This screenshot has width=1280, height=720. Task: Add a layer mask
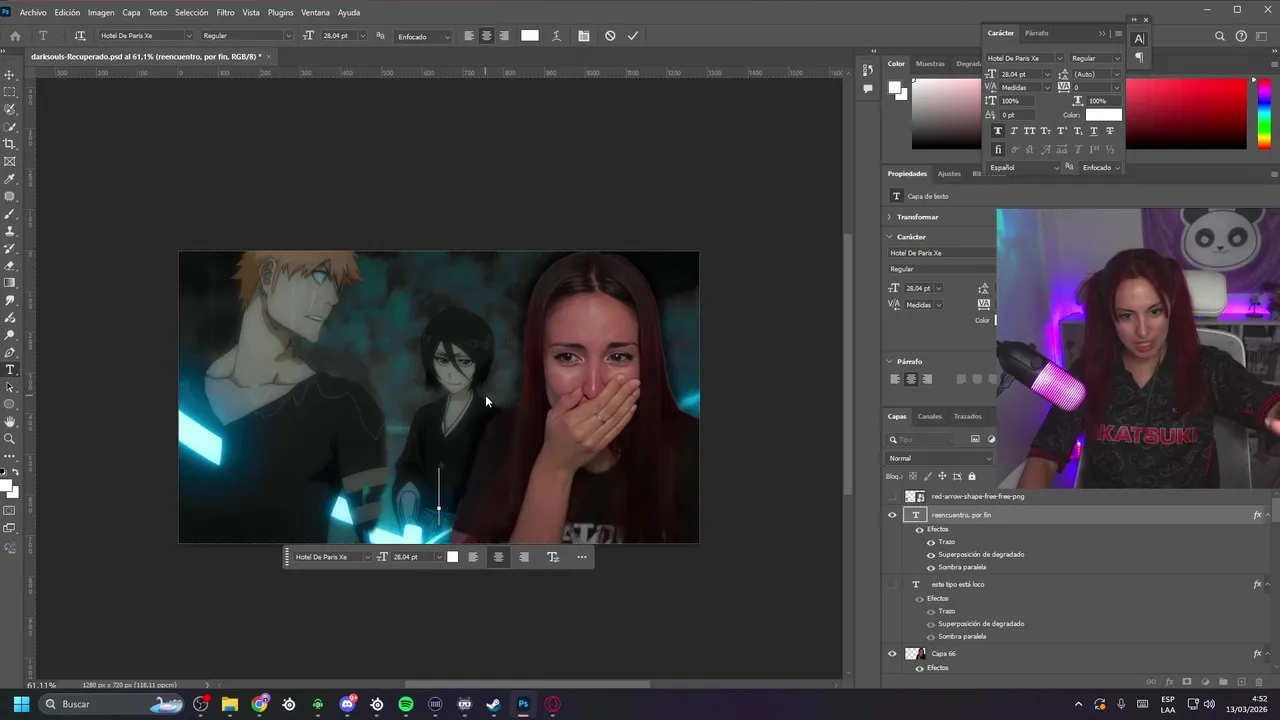click(1187, 682)
